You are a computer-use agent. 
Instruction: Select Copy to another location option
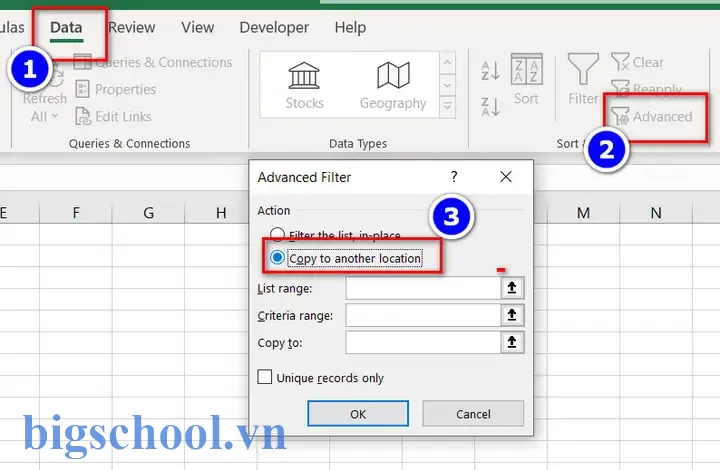[x=346, y=258]
